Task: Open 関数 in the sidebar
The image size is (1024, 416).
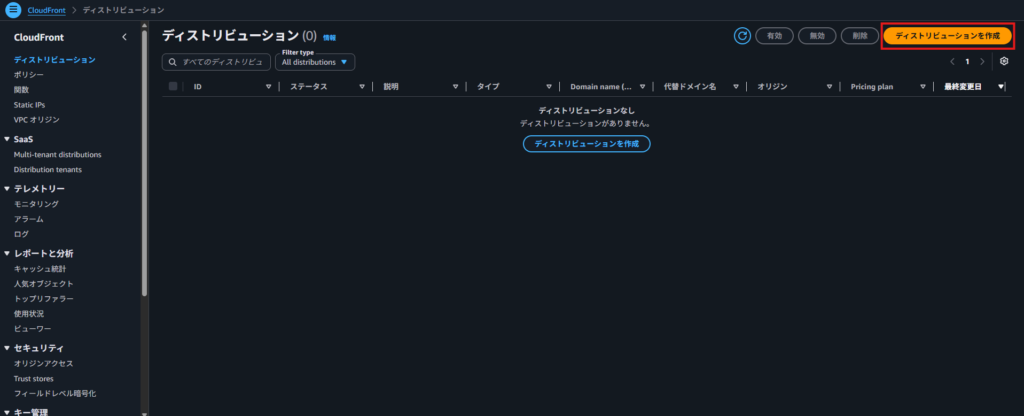Action: pyautogui.click(x=21, y=89)
